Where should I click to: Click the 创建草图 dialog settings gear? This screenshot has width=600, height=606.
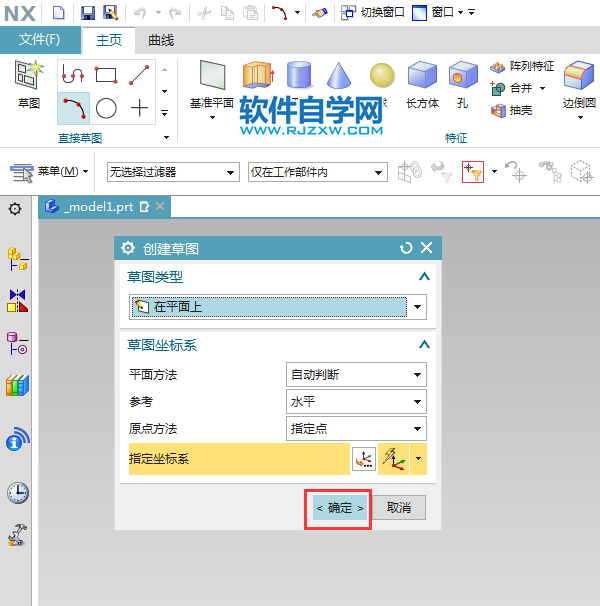click(128, 248)
